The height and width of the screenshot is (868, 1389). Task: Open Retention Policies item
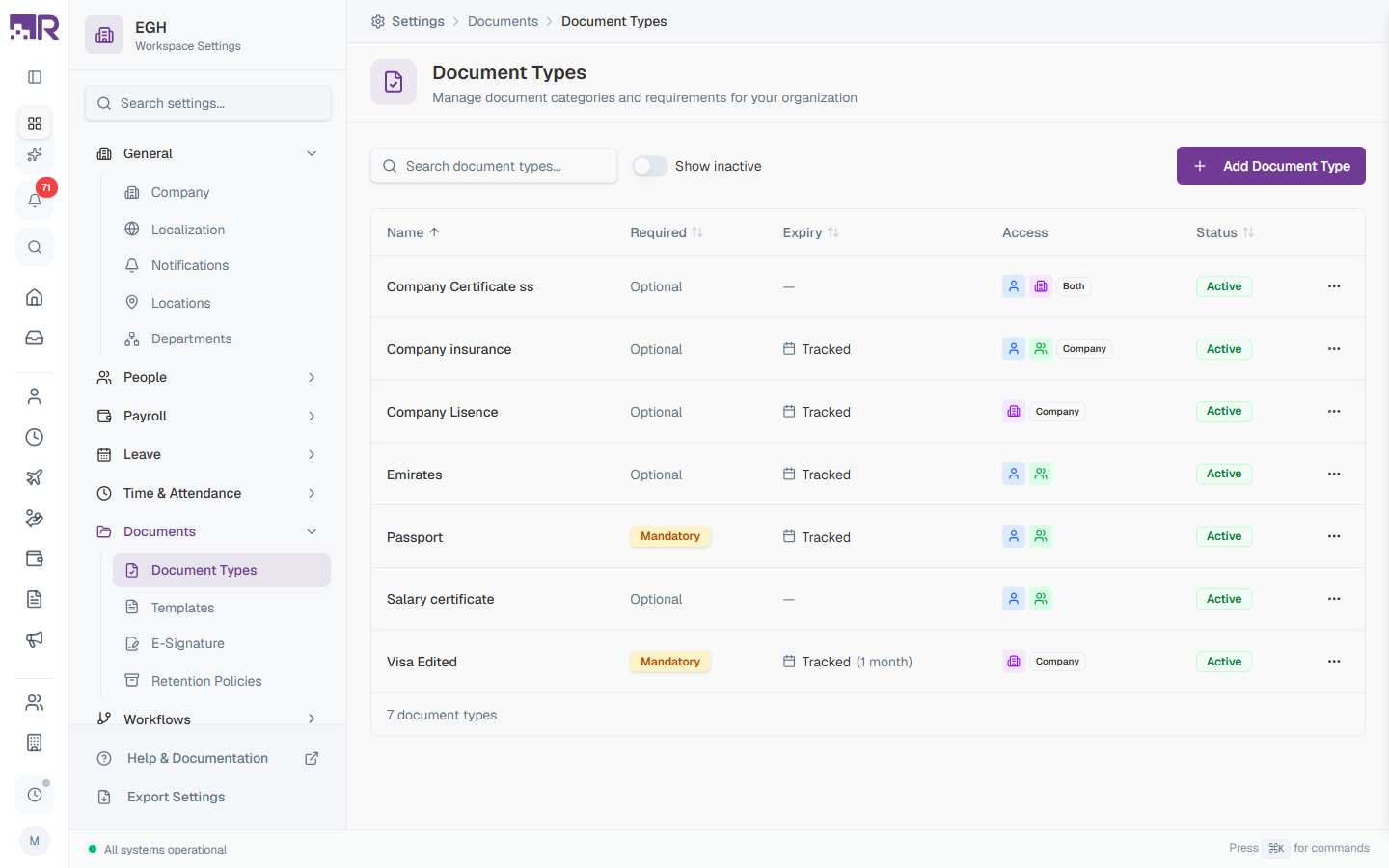[x=222, y=681]
